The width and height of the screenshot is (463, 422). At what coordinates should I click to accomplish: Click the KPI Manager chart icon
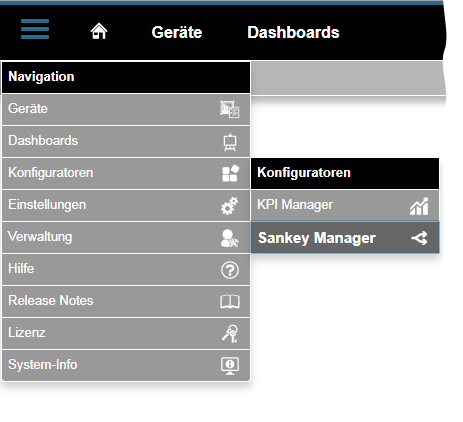(x=419, y=206)
